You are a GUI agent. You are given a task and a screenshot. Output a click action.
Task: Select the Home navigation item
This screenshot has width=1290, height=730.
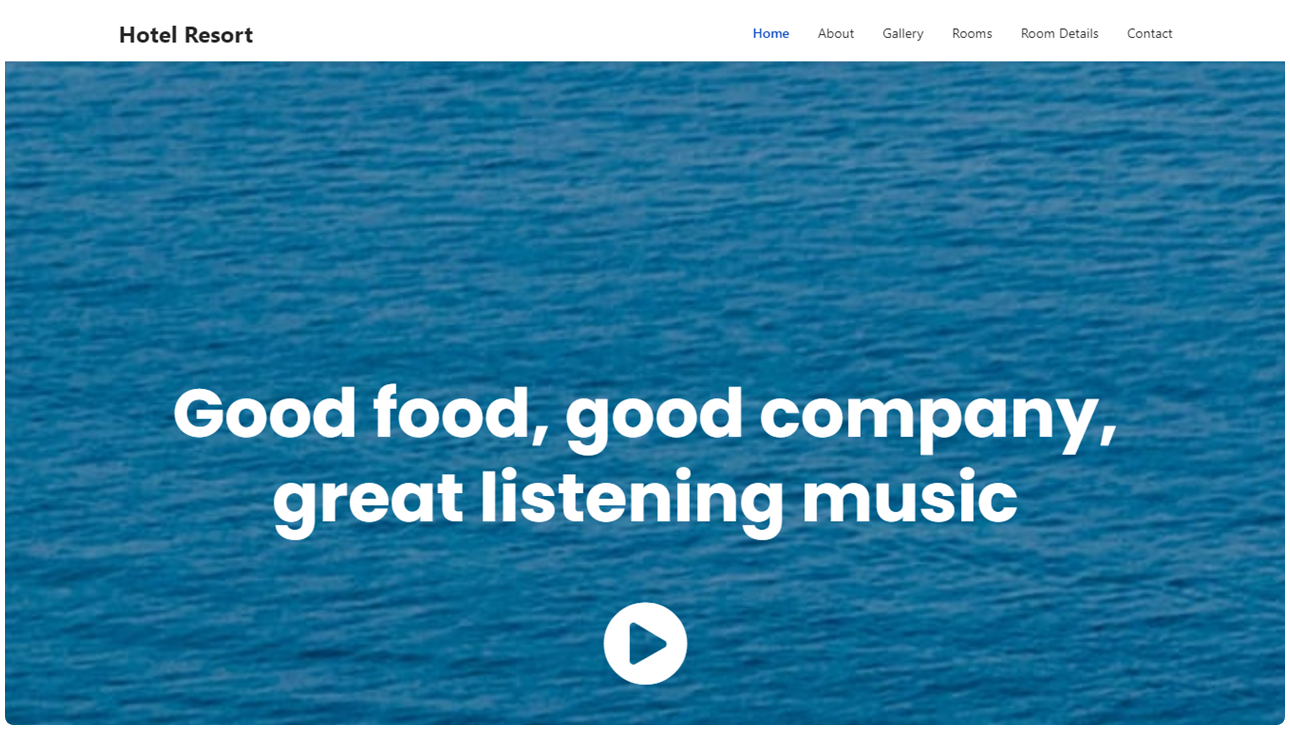click(x=771, y=33)
